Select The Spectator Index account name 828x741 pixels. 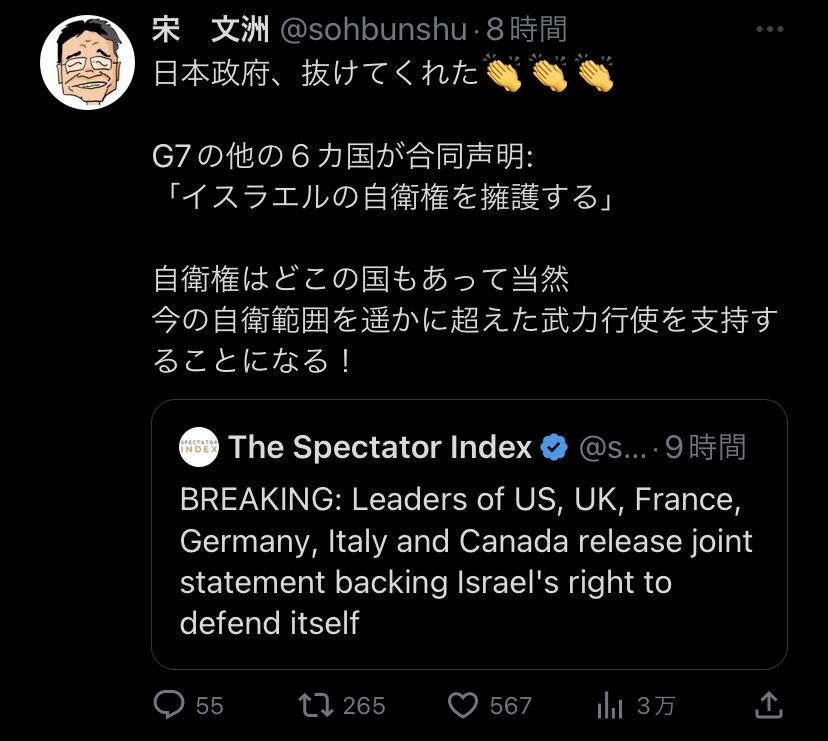(x=380, y=447)
